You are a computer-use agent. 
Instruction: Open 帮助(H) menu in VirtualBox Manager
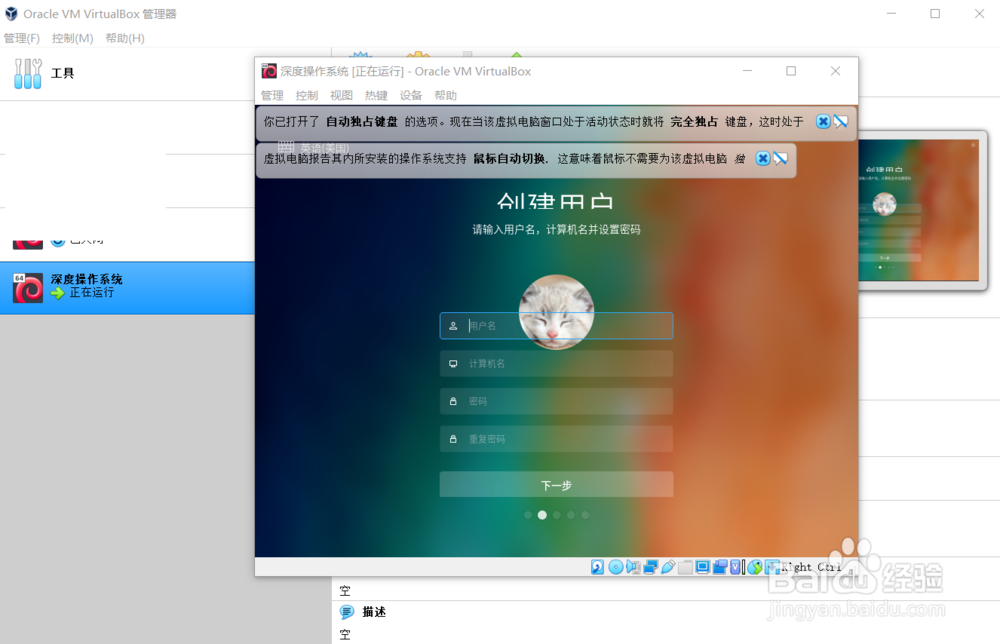point(125,38)
